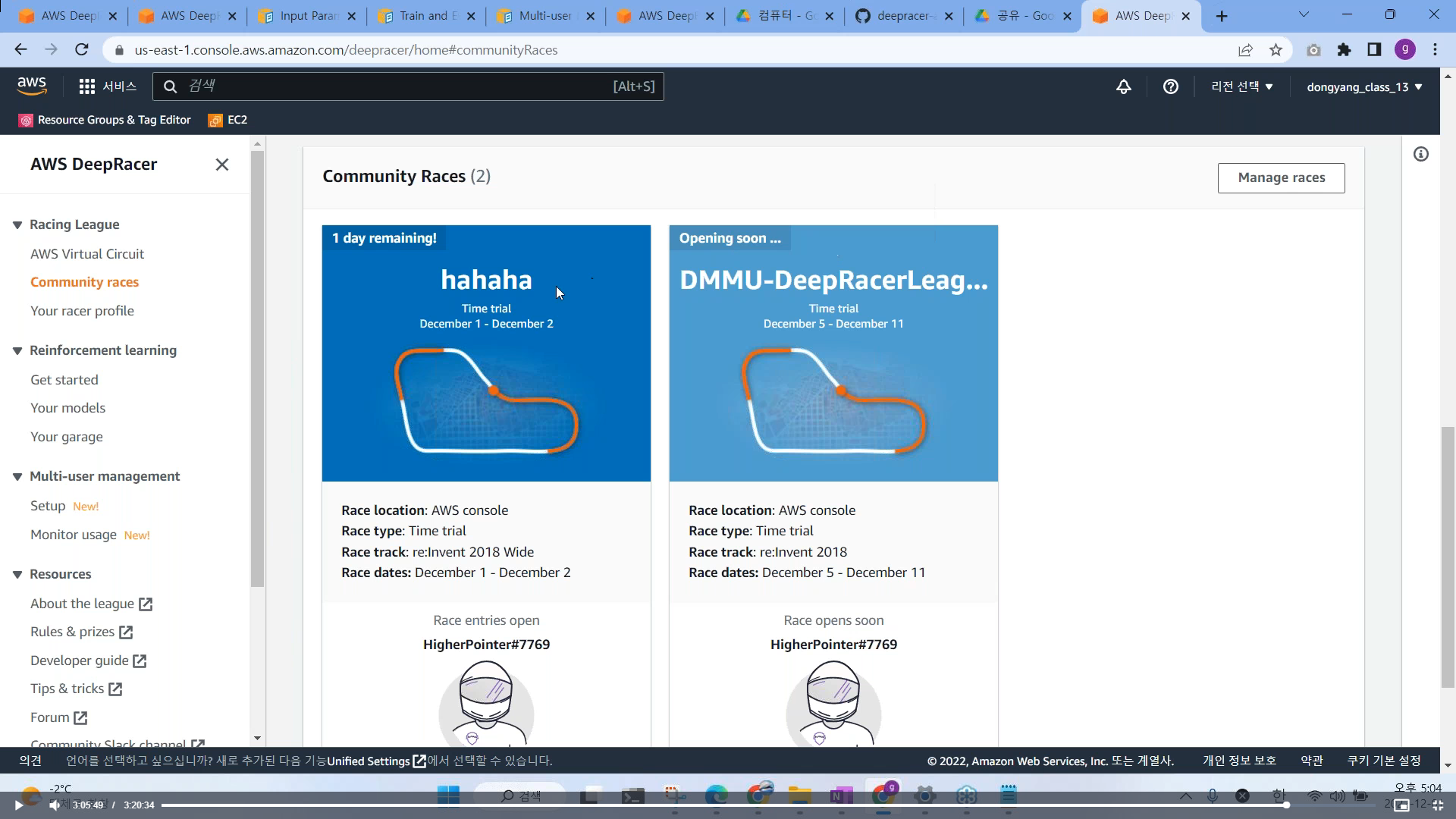This screenshot has width=1456, height=819.
Task: Open the AWS services grid menu
Action: click(87, 86)
